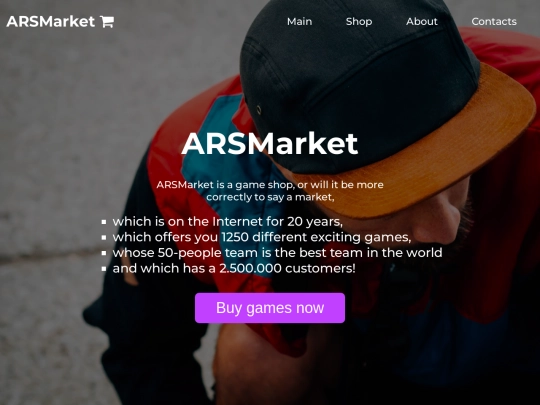Click the purple Buy games now button

click(x=270, y=308)
